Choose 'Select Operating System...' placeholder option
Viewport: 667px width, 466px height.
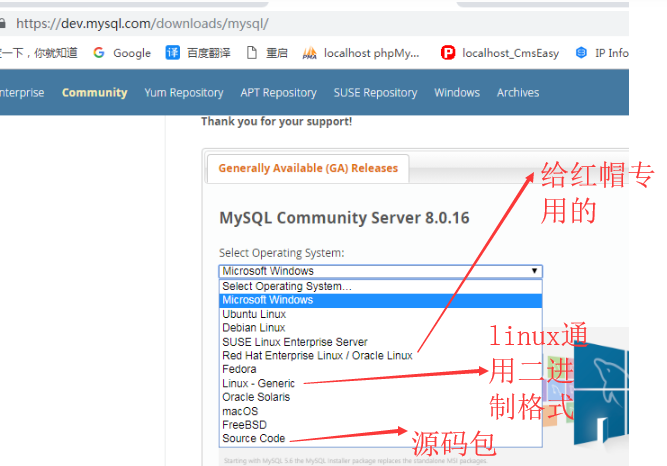(x=380, y=286)
